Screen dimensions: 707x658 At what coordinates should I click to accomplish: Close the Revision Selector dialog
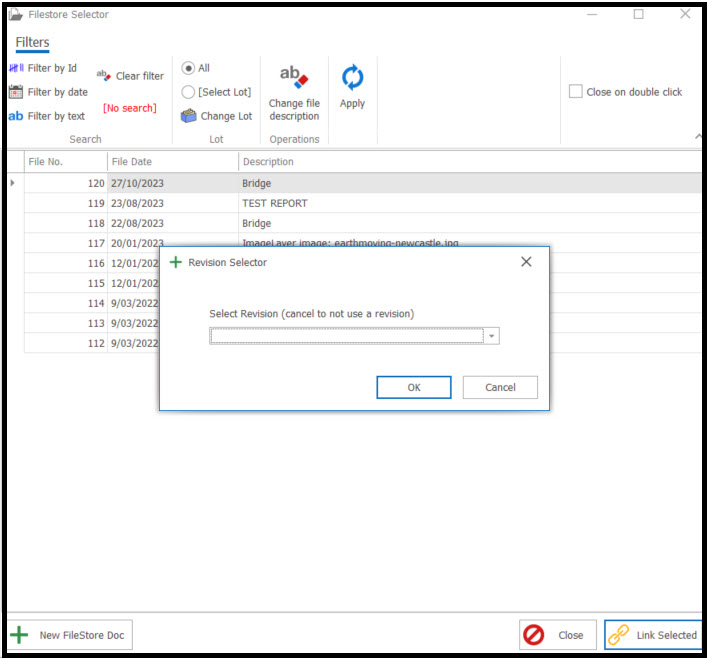point(526,262)
